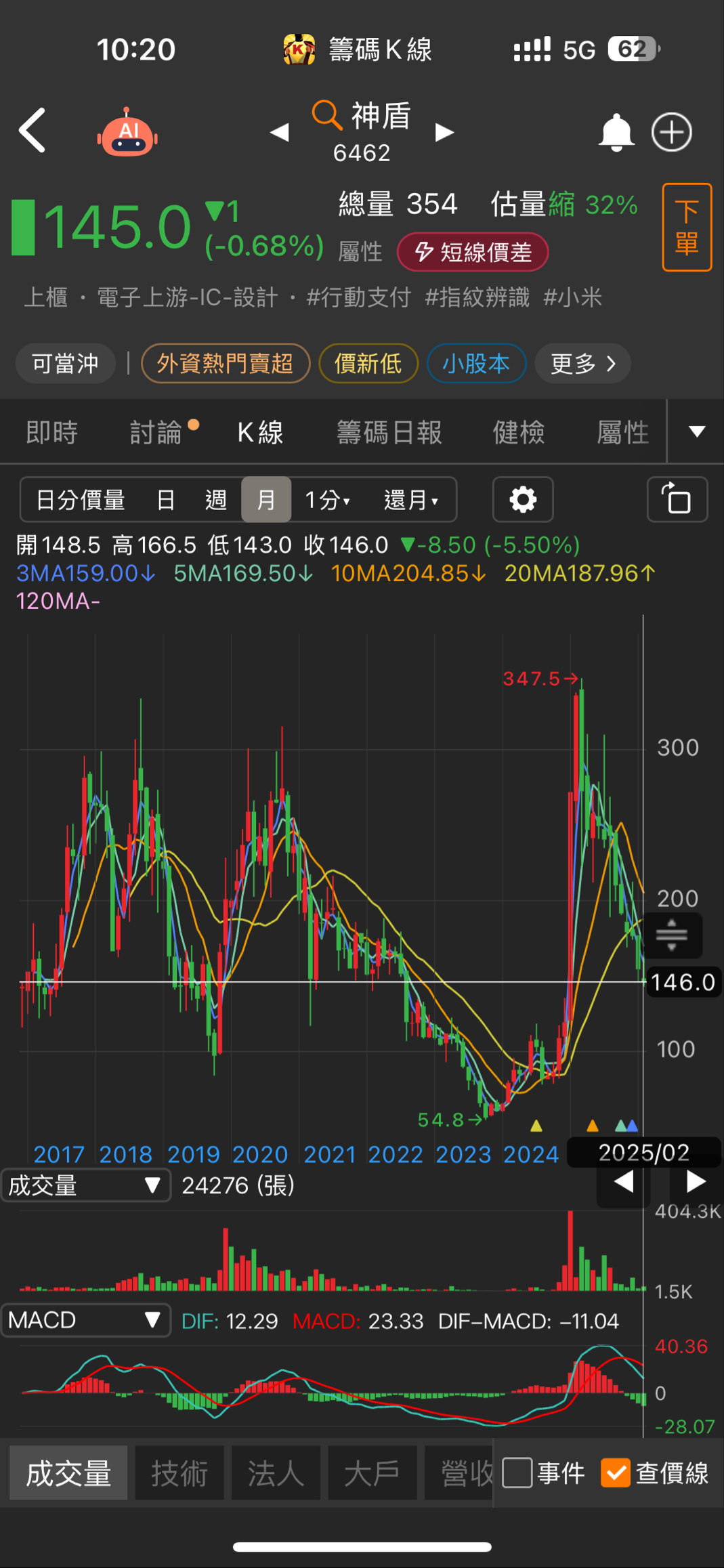This screenshot has width=724, height=1568.
Task: Tap the 2025/02 date label
Action: tap(643, 1152)
